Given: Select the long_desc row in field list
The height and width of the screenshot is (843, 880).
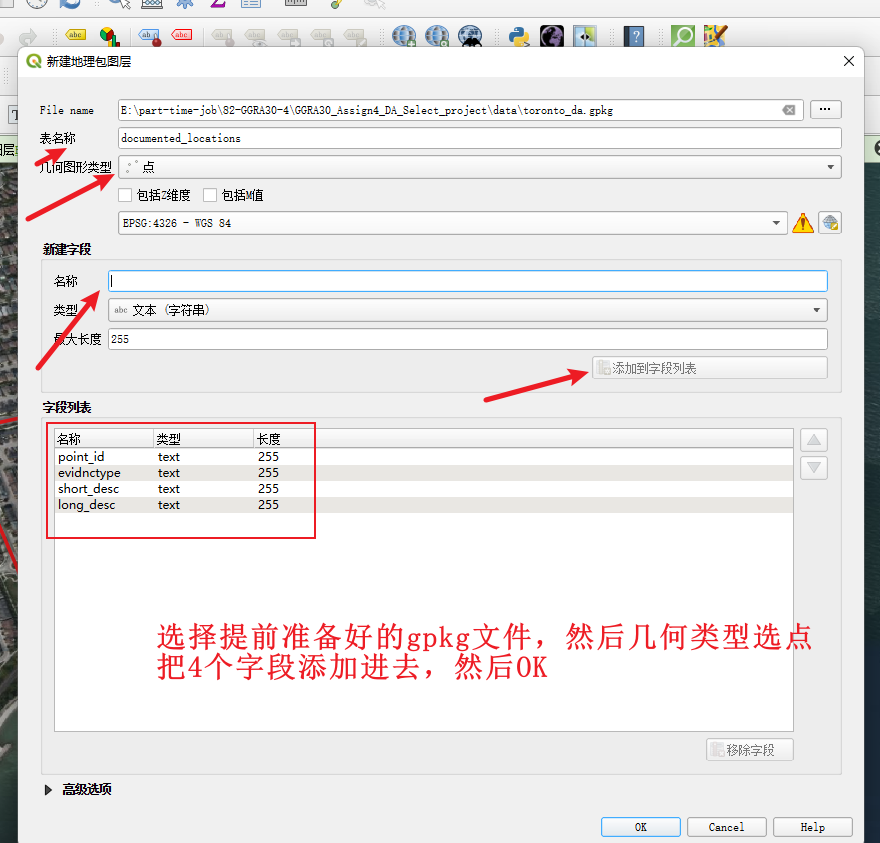Looking at the screenshot, I should click(424, 505).
